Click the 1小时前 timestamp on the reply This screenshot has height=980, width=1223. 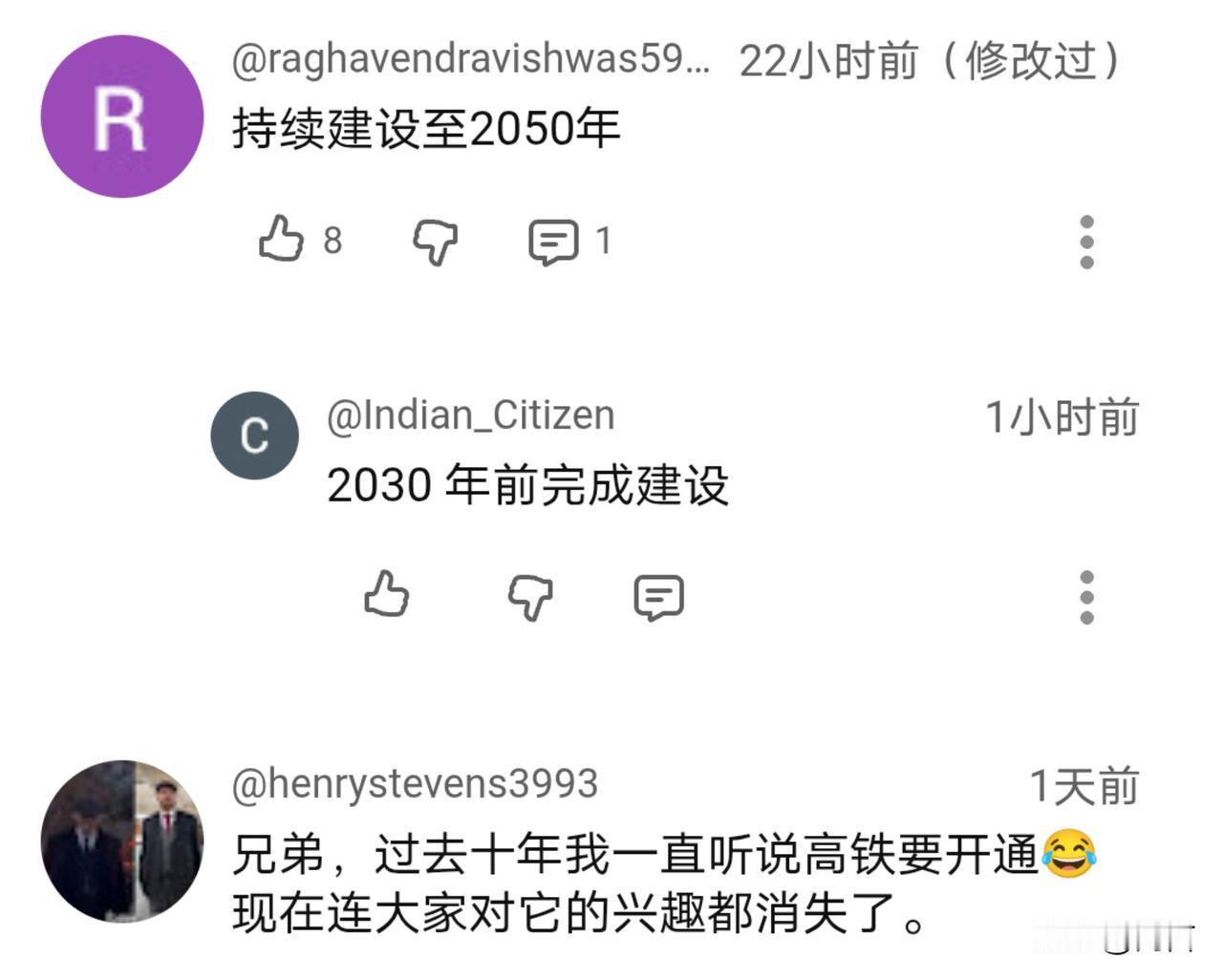(x=1062, y=418)
